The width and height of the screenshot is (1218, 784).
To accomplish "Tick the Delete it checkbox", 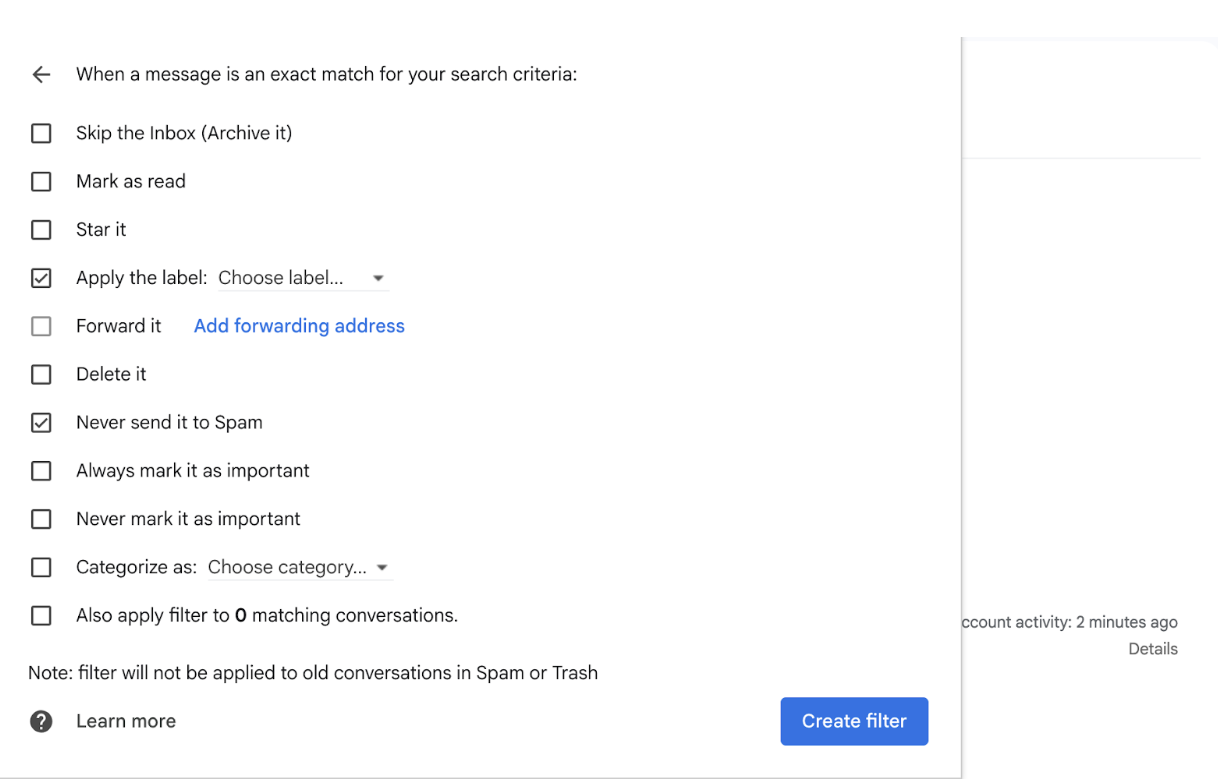I will click(41, 375).
